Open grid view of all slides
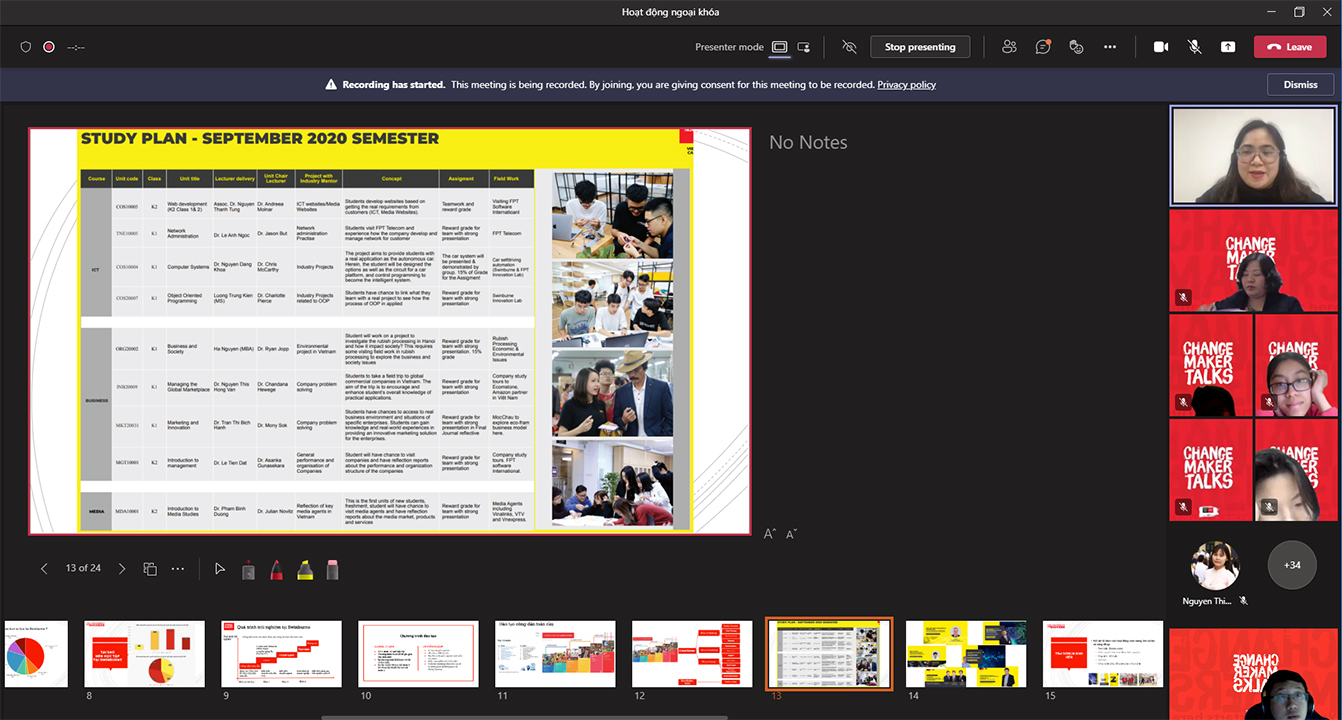Screen dimensions: 1342x720 click(150, 569)
